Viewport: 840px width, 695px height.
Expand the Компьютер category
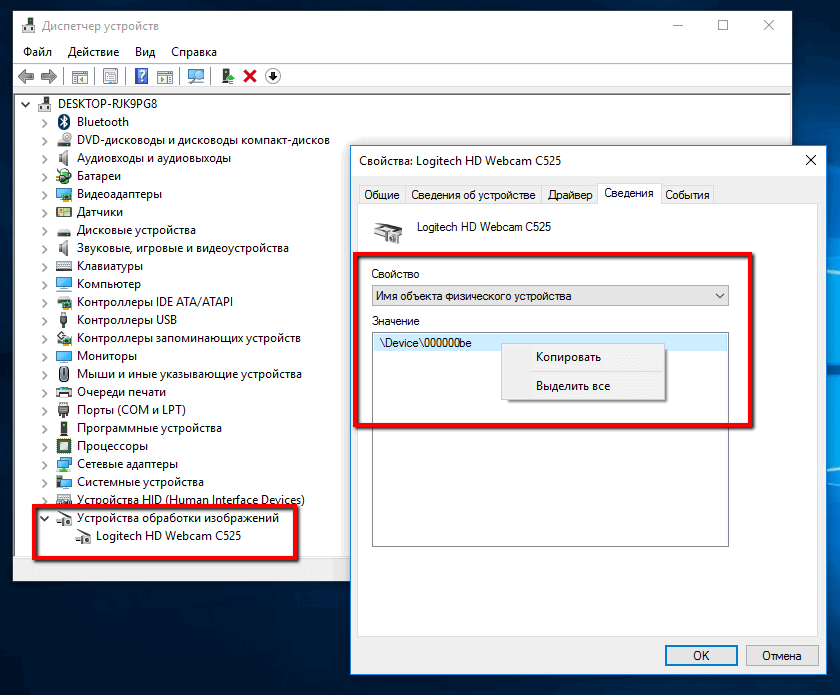(x=44, y=284)
